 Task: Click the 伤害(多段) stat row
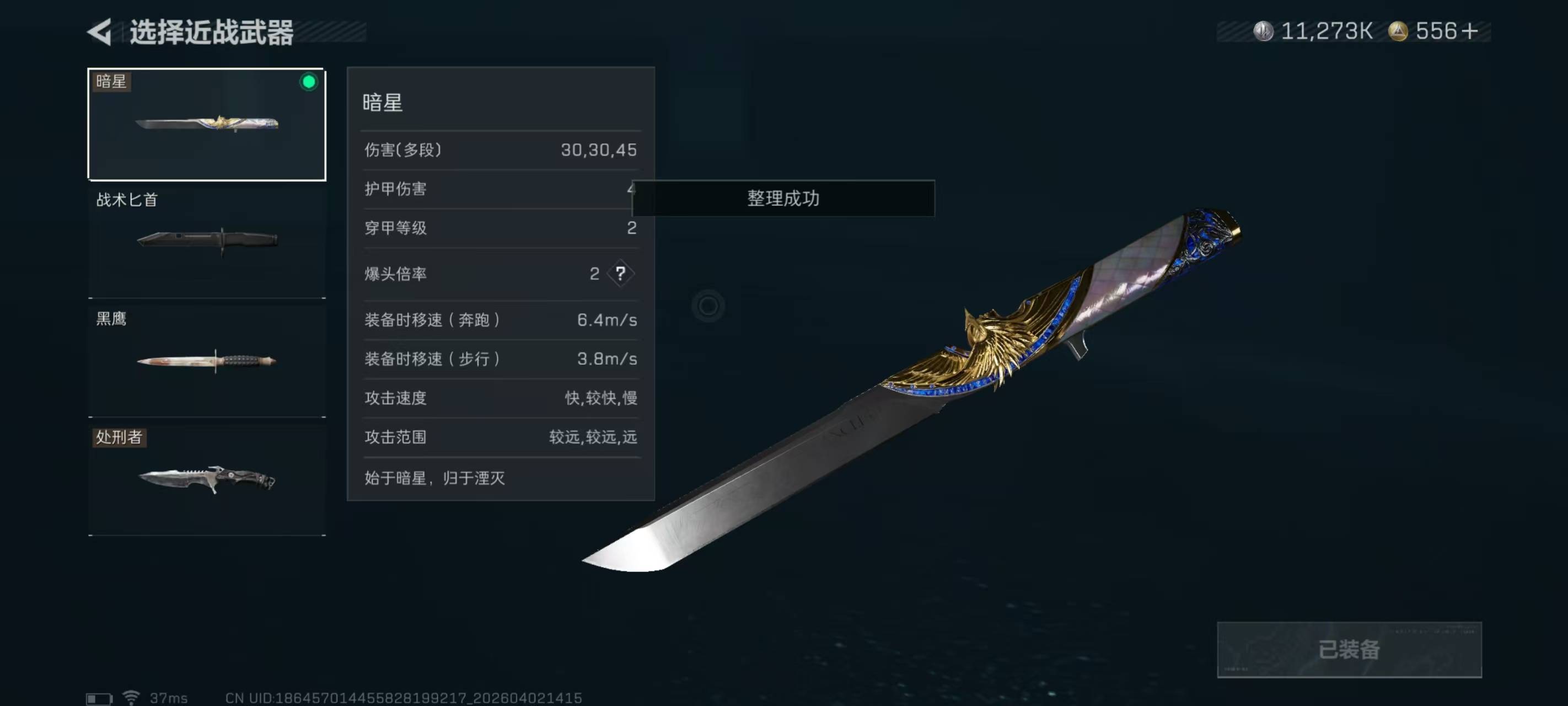(501, 150)
